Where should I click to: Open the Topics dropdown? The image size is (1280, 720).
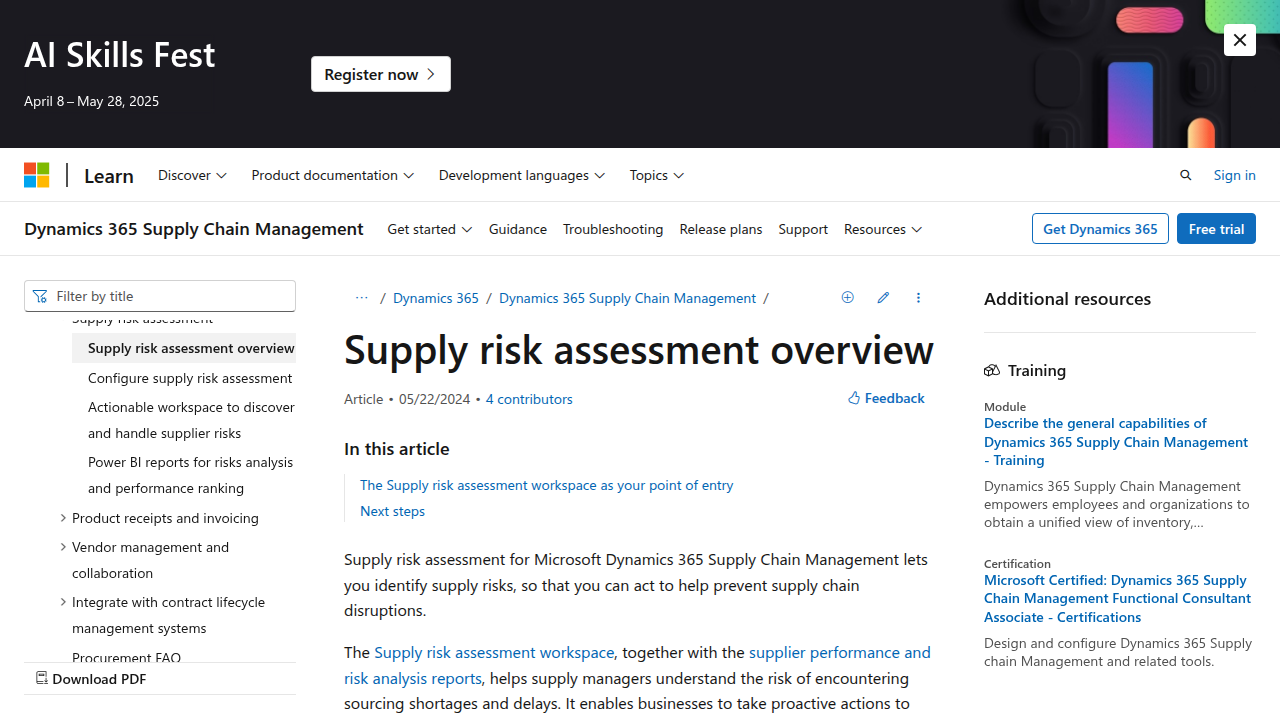[x=657, y=175]
